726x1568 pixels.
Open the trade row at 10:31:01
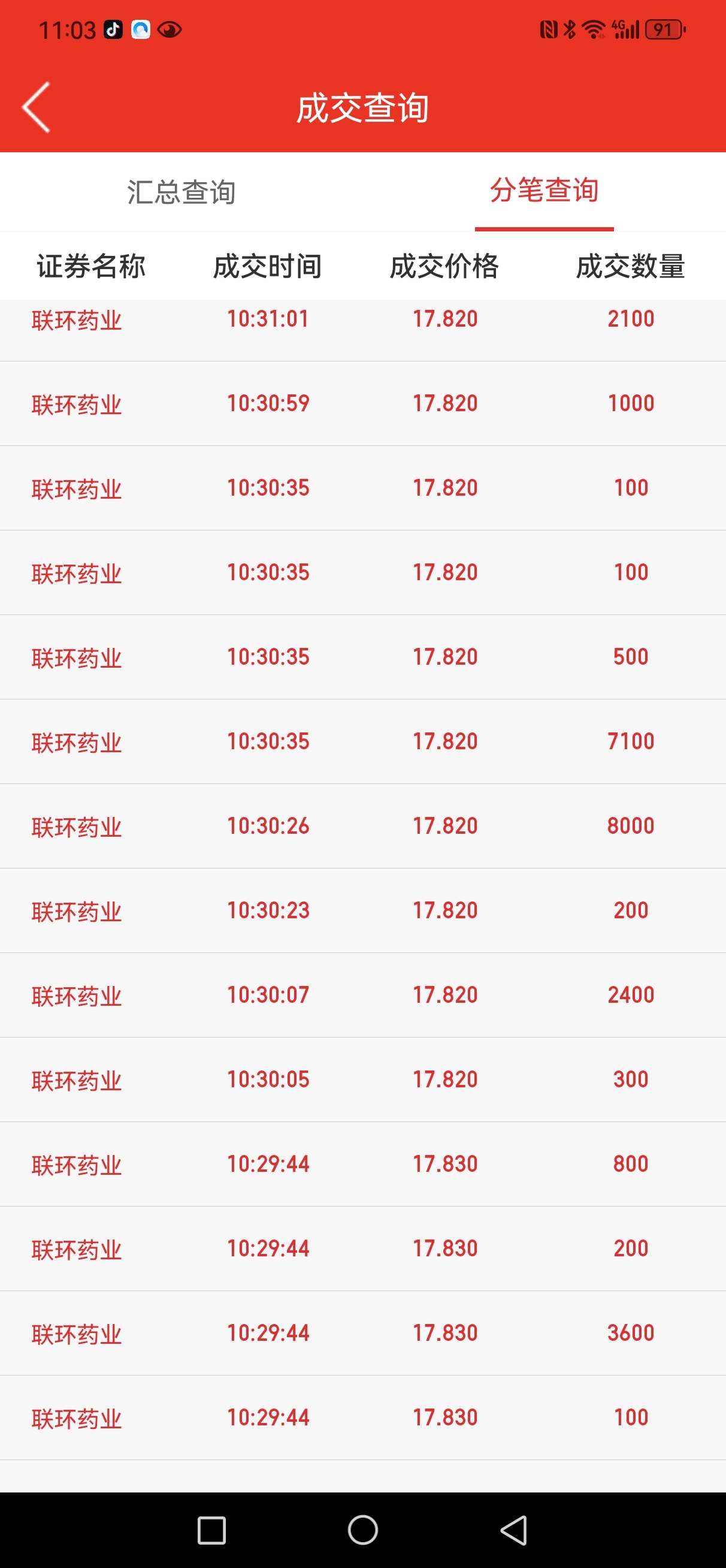362,319
